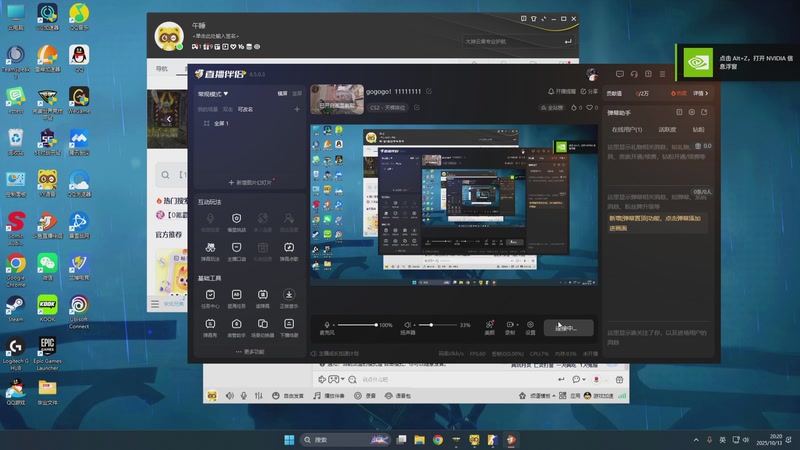The image size is (800, 450).
Task: Open the 场景切换器 tool icon
Action: 263,324
